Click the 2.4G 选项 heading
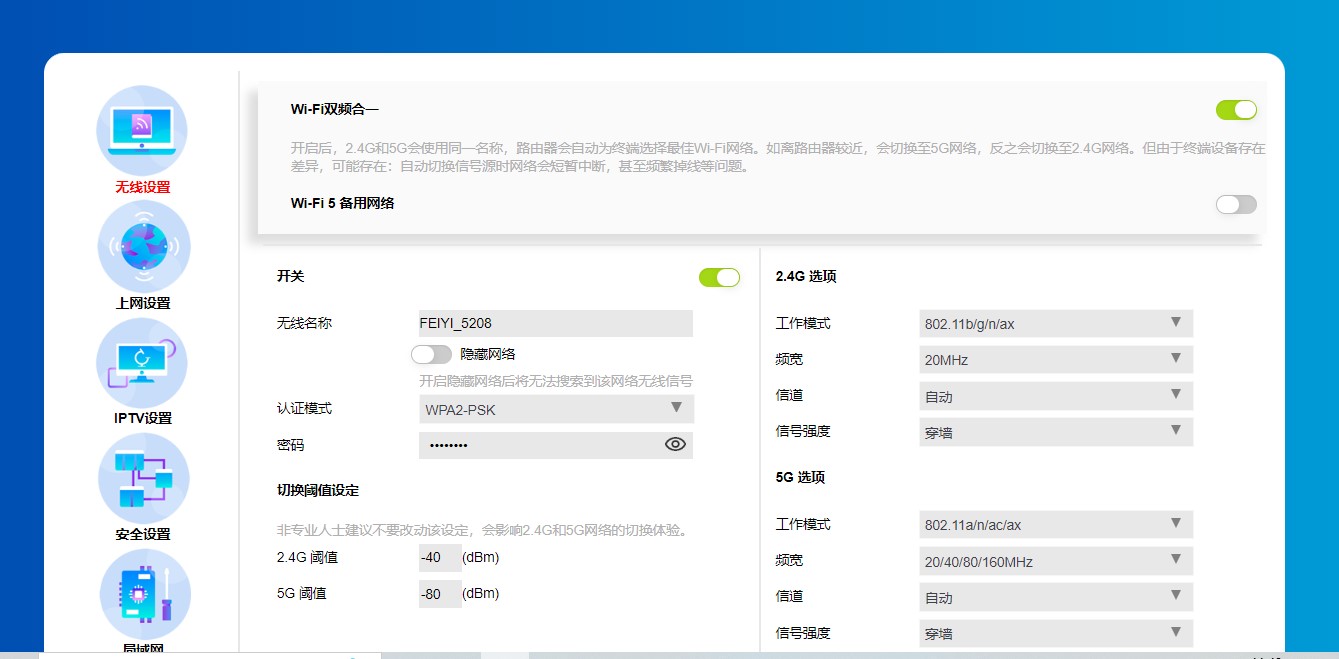Viewport: 1339px width, 659px height. (x=806, y=276)
